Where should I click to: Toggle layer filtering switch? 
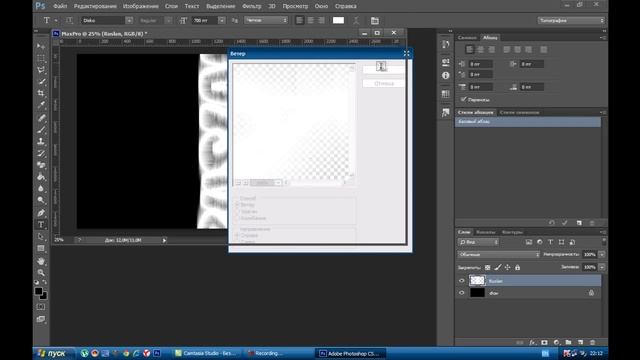point(604,242)
